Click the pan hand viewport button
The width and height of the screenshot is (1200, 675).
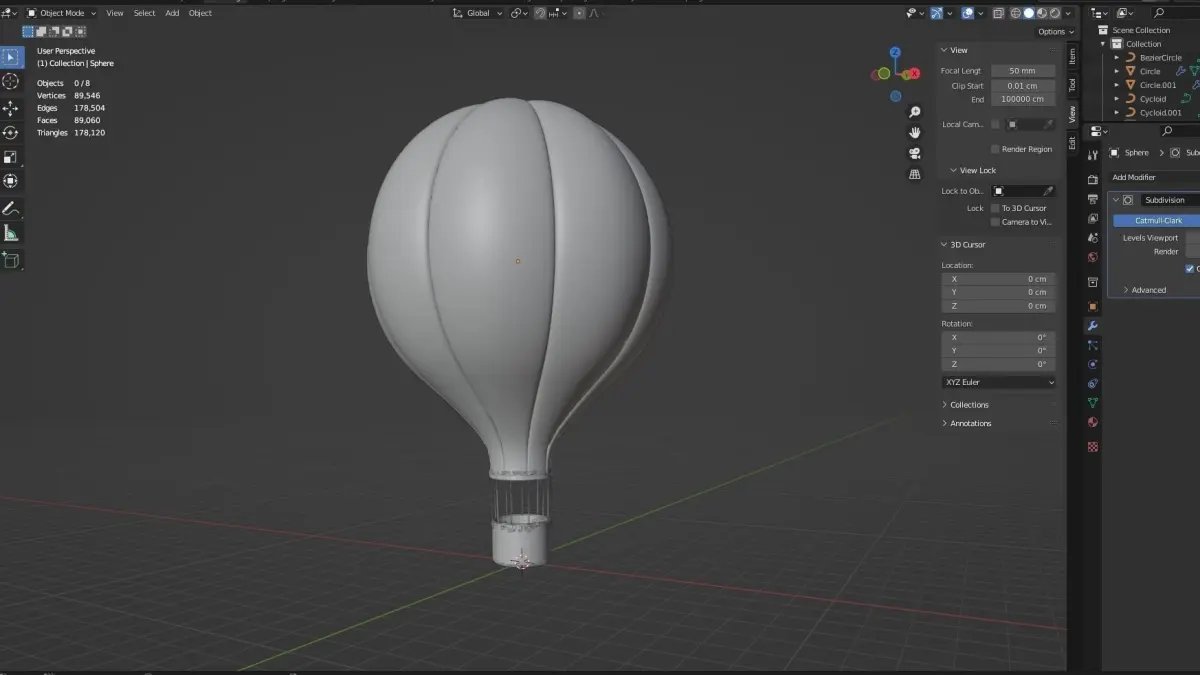point(914,132)
